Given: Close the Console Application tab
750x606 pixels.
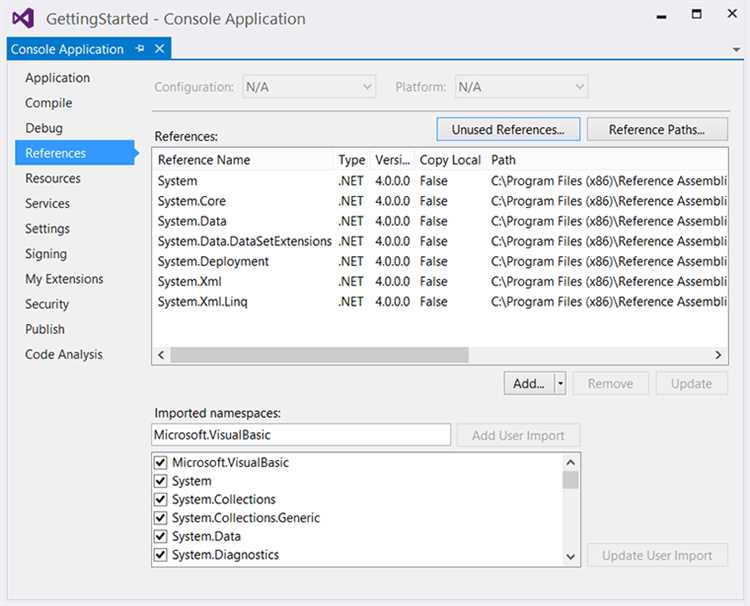Looking at the screenshot, I should tap(160, 49).
